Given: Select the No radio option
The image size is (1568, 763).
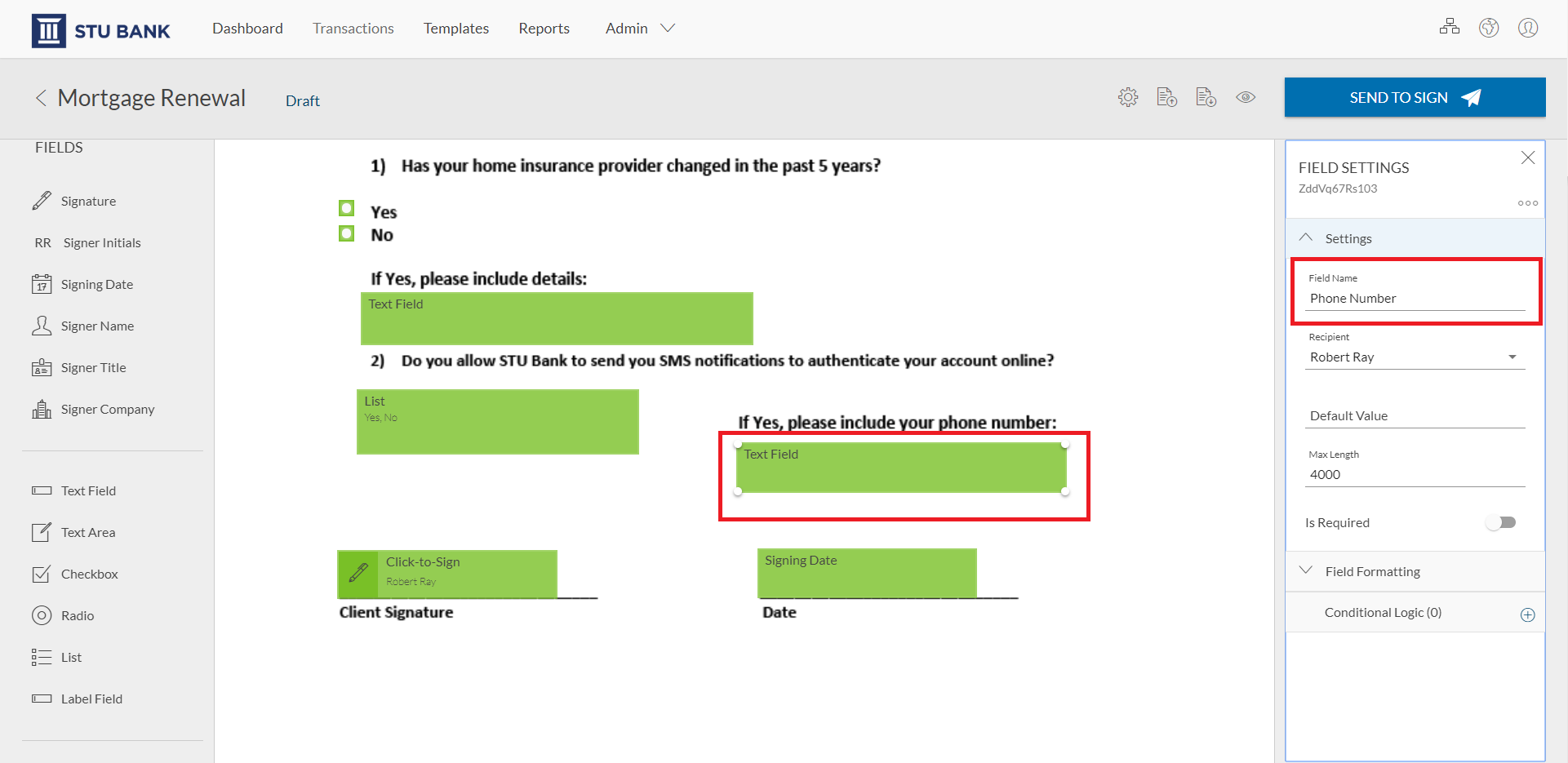Looking at the screenshot, I should (x=347, y=233).
